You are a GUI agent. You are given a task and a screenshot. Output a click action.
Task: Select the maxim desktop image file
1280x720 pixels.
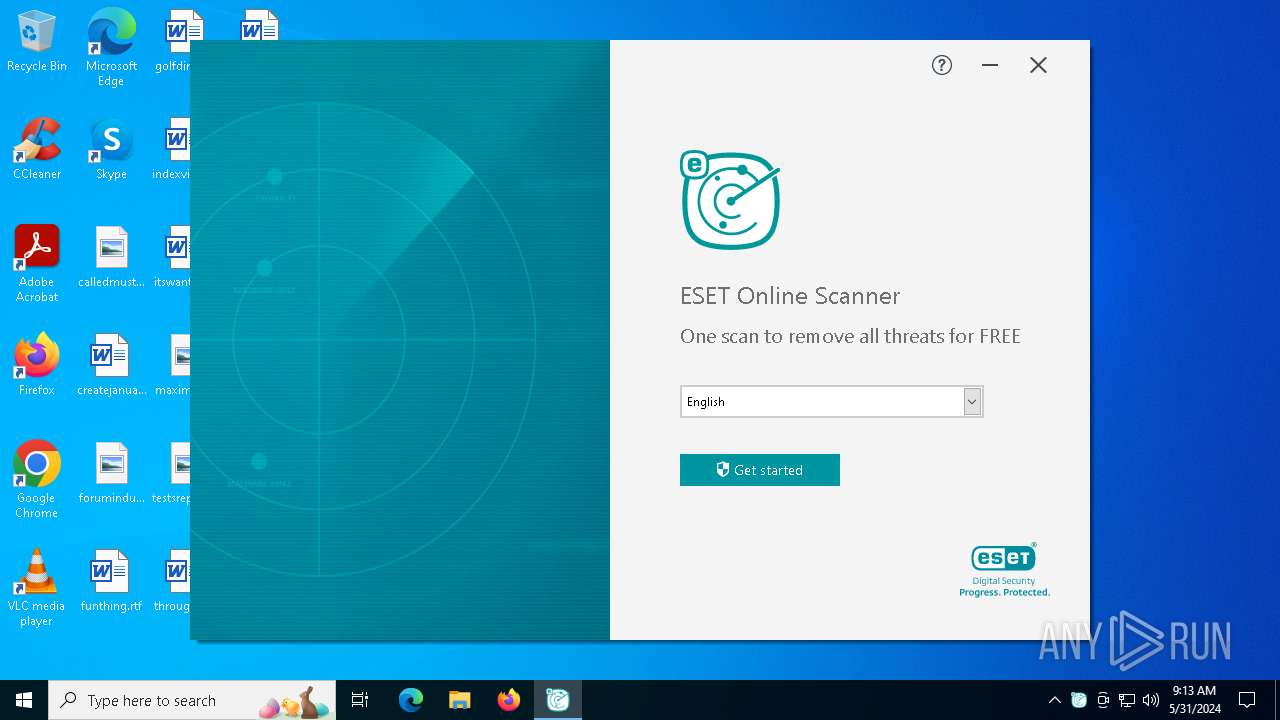(x=173, y=365)
